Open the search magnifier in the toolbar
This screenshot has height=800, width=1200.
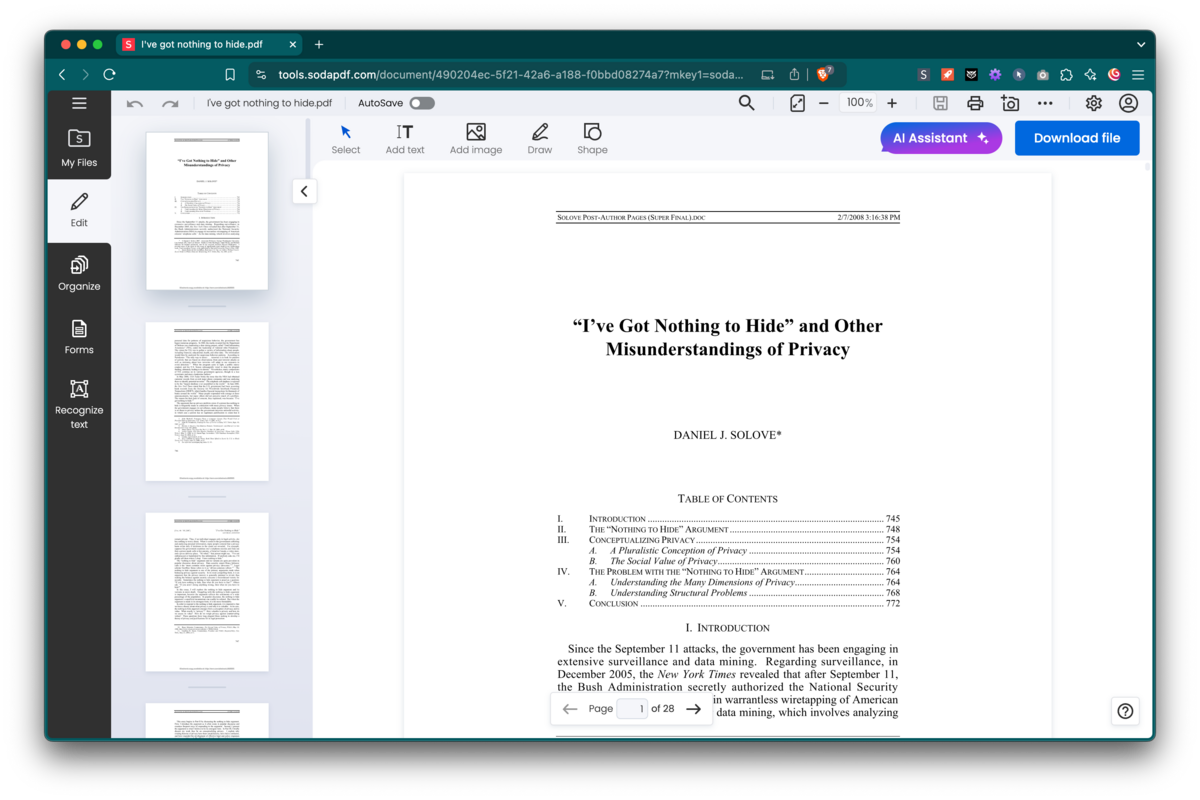(x=746, y=102)
